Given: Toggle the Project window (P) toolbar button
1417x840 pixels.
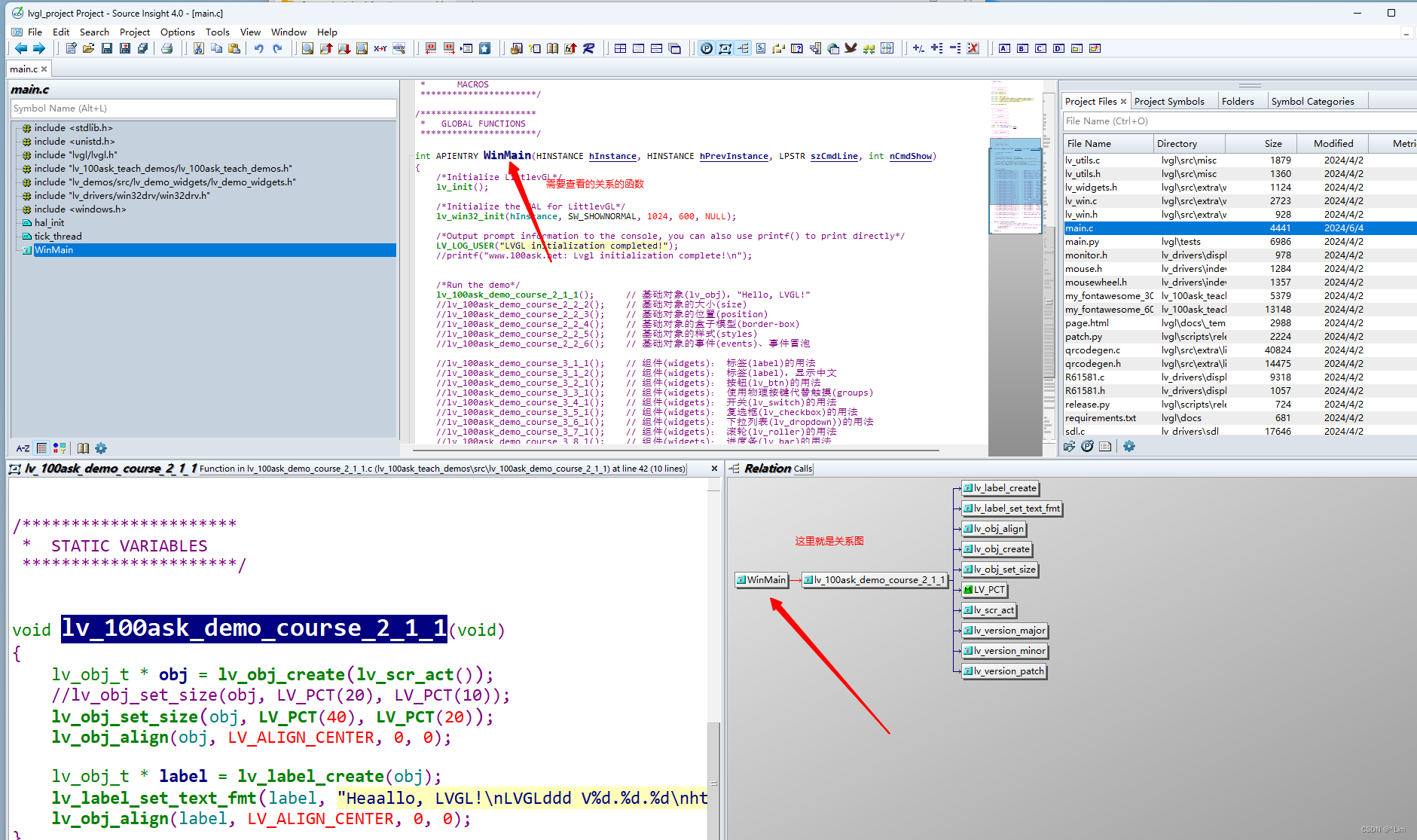Looking at the screenshot, I should pos(706,48).
